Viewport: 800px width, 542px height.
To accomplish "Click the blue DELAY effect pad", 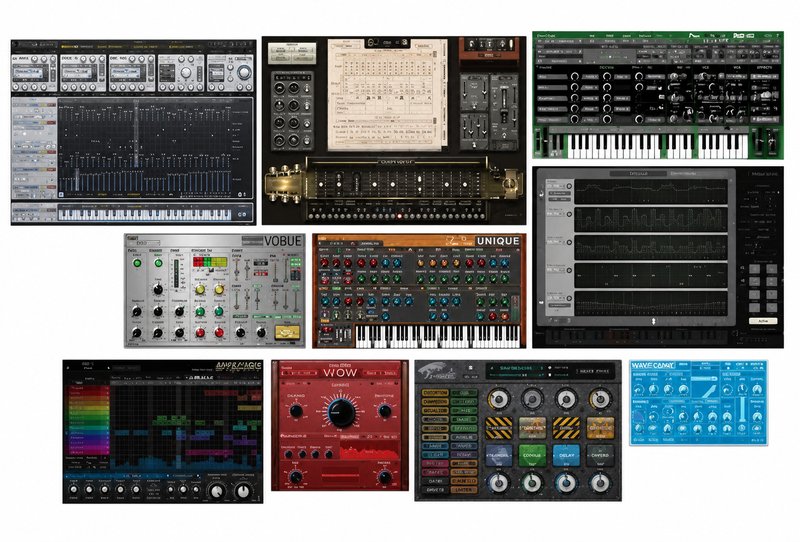I will pos(566,455).
